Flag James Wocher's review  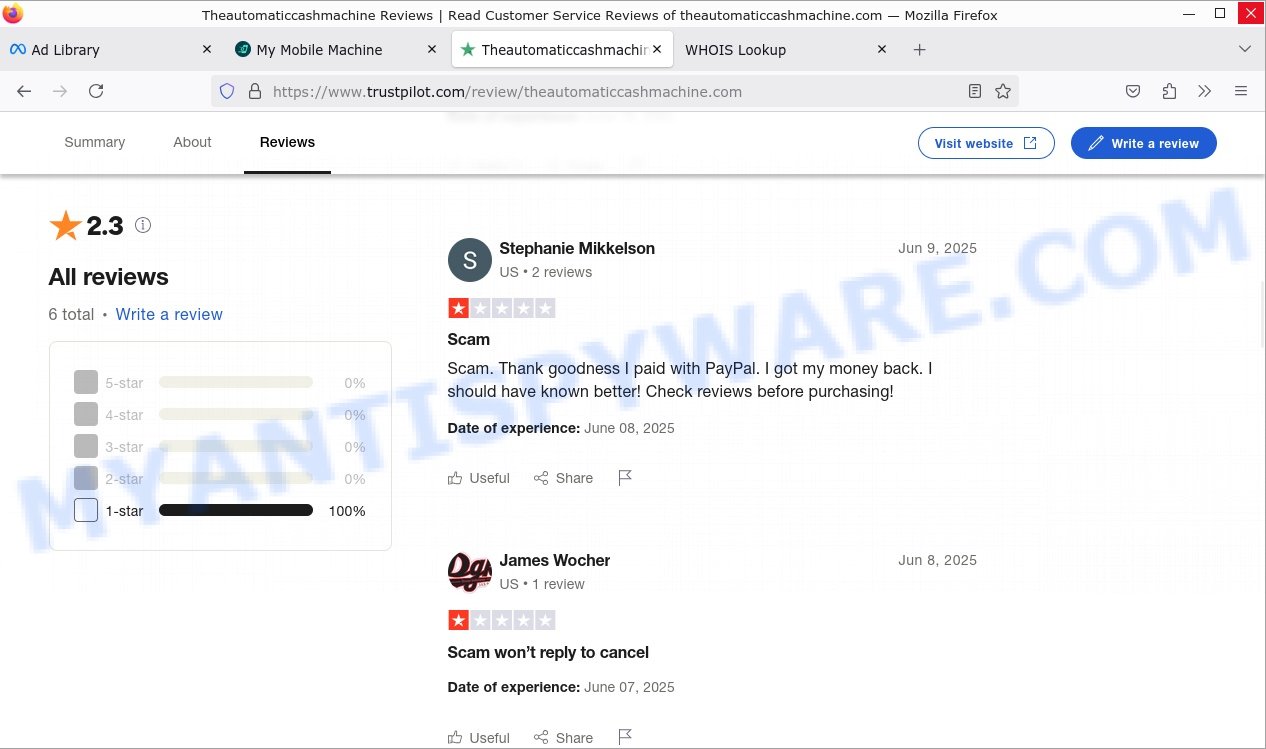point(625,738)
